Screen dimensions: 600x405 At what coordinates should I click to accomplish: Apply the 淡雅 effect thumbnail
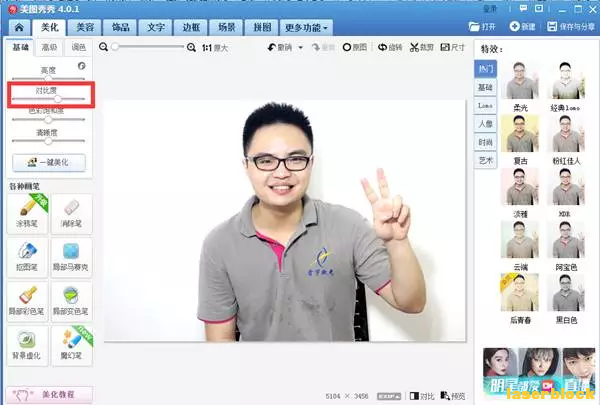pos(520,186)
